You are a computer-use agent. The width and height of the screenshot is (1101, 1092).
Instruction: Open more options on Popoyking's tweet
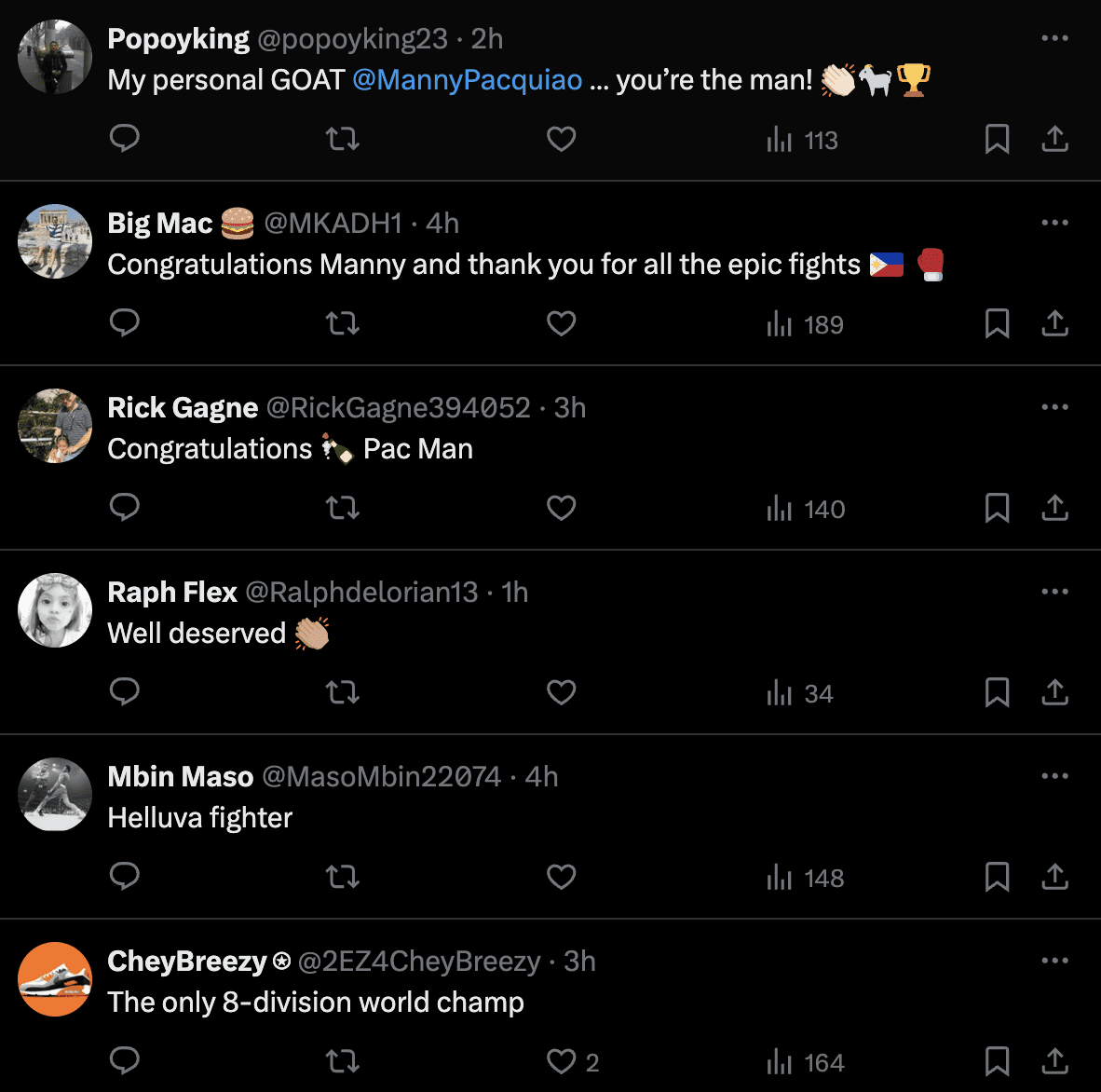[1054, 38]
